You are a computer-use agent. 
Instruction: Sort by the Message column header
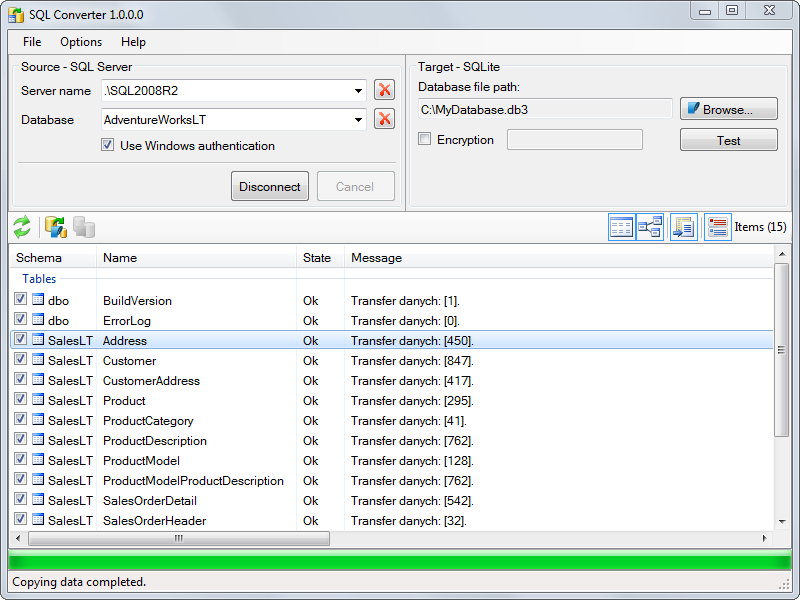click(559, 258)
